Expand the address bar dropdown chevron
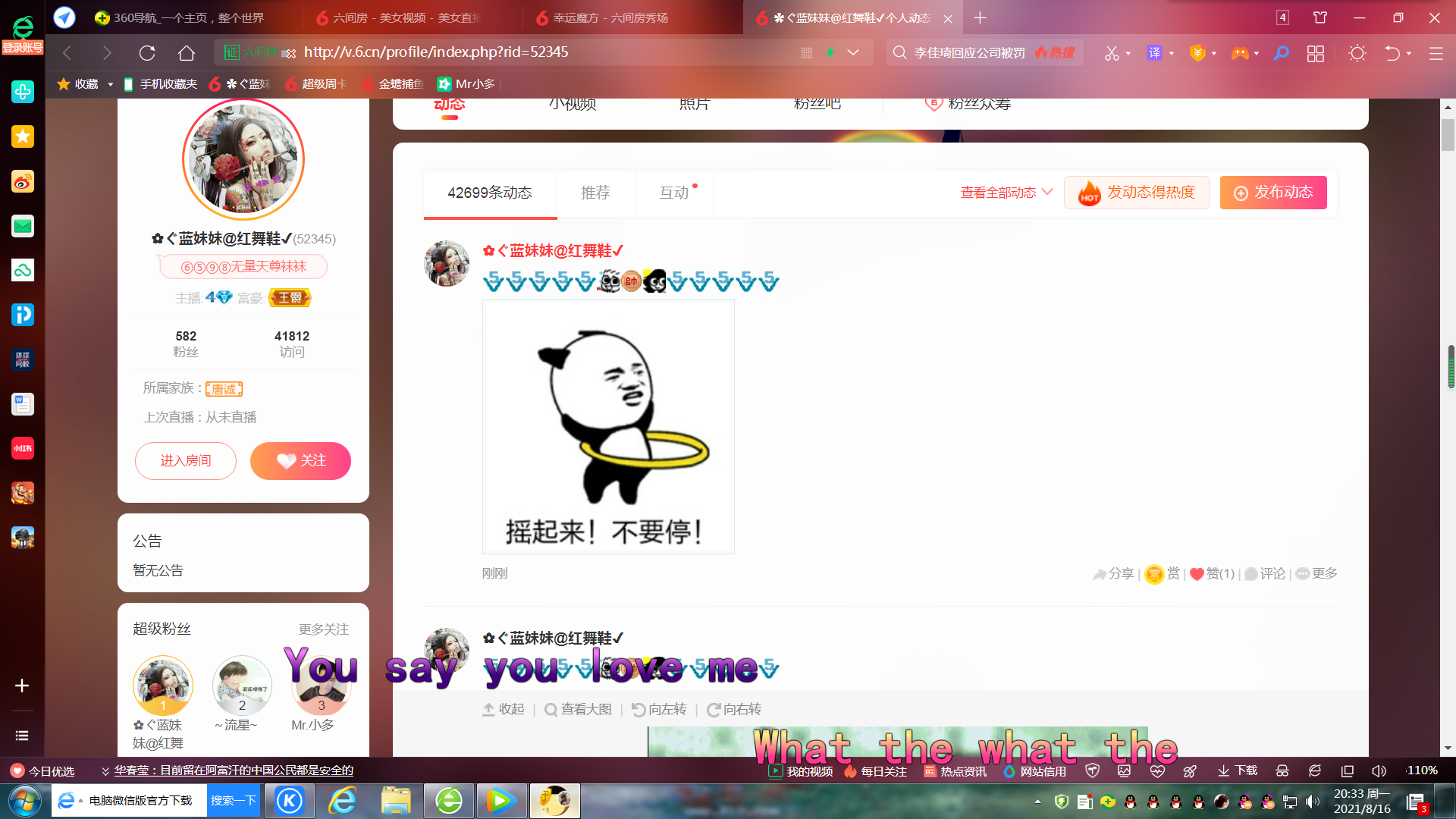Viewport: 1456px width, 819px height. tap(853, 52)
